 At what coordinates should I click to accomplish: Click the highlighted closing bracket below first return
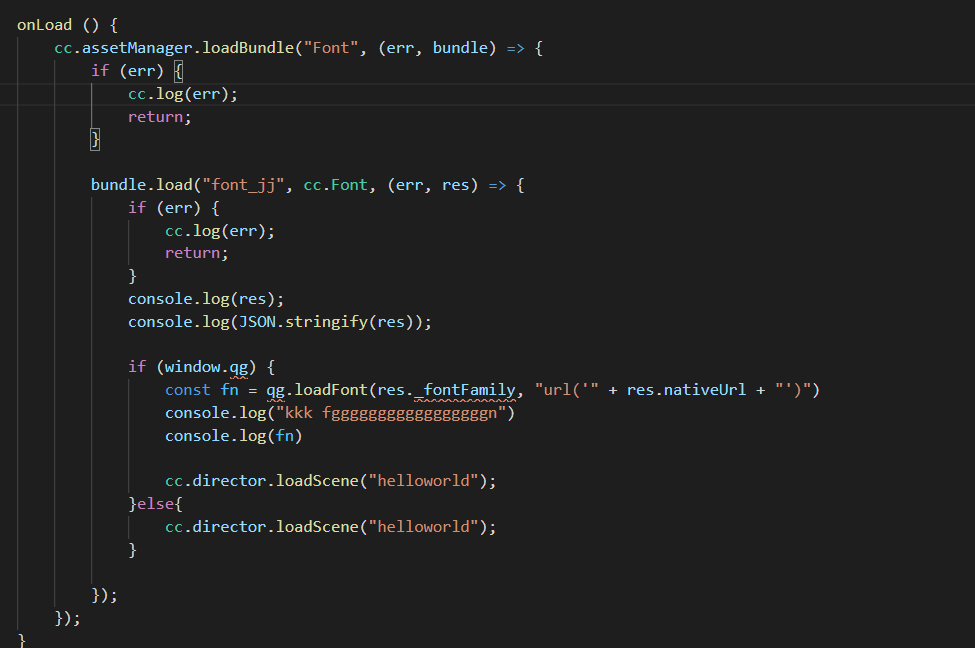click(95, 139)
